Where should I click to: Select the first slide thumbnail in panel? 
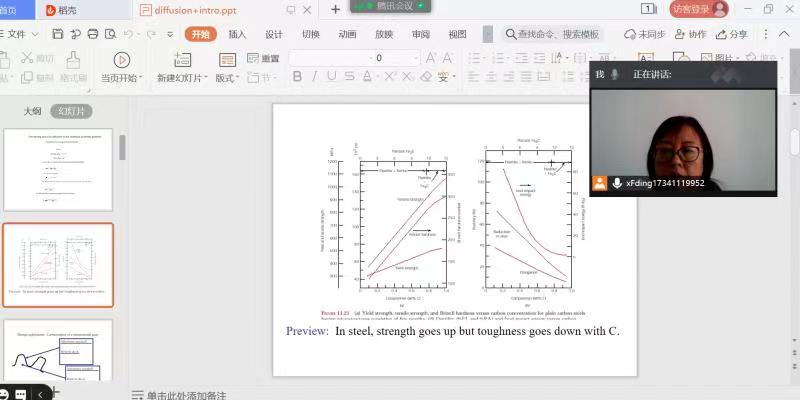58,169
